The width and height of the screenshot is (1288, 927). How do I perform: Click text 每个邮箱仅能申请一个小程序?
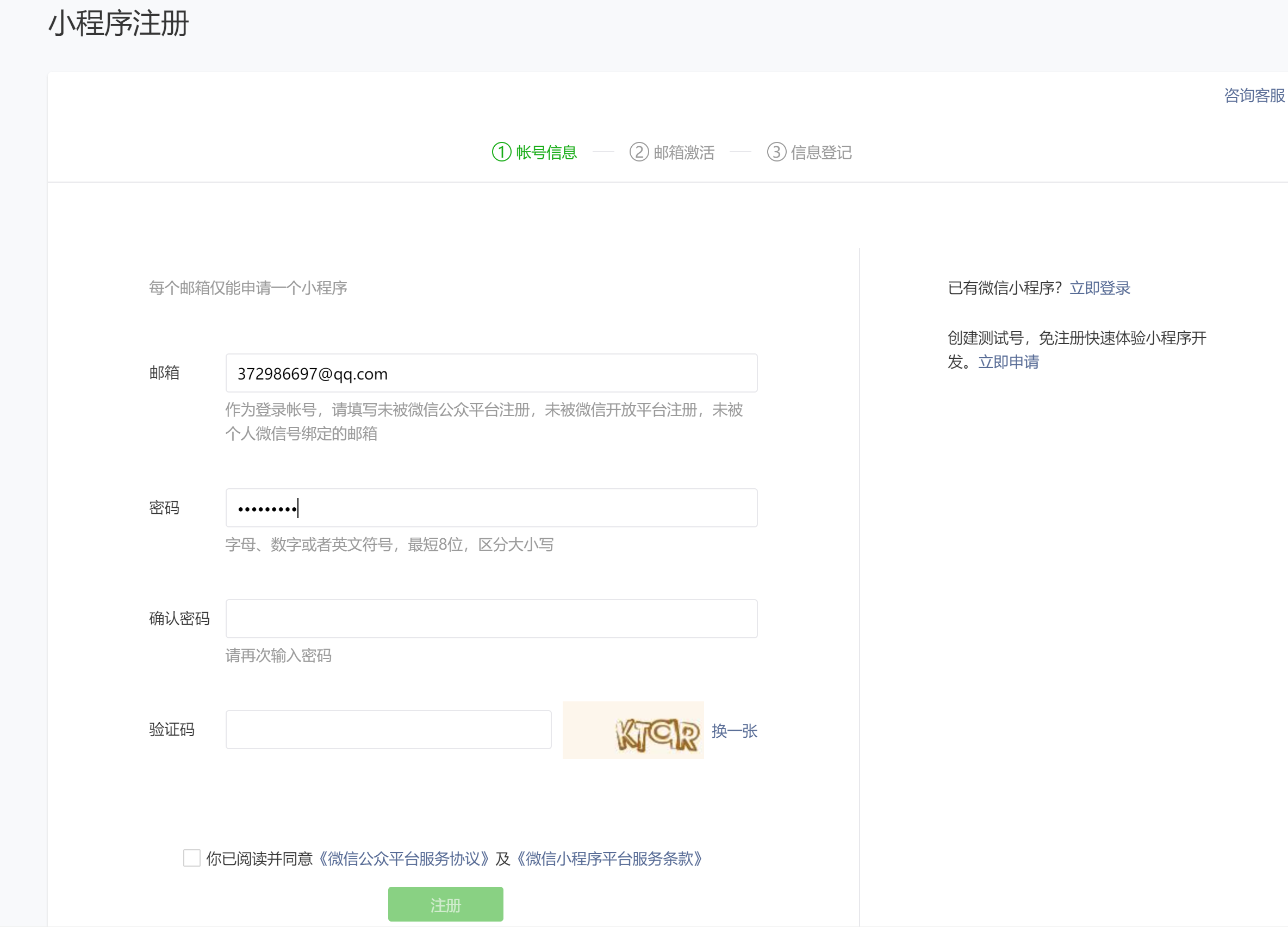click(248, 288)
